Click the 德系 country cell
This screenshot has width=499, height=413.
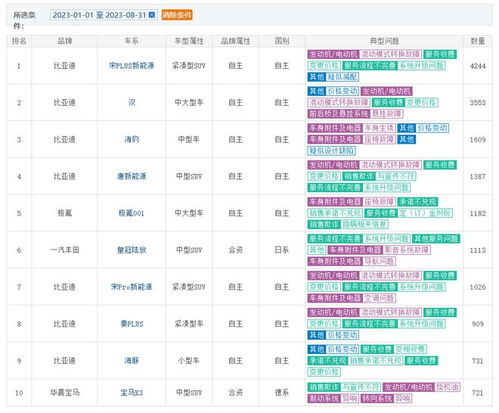pos(282,393)
